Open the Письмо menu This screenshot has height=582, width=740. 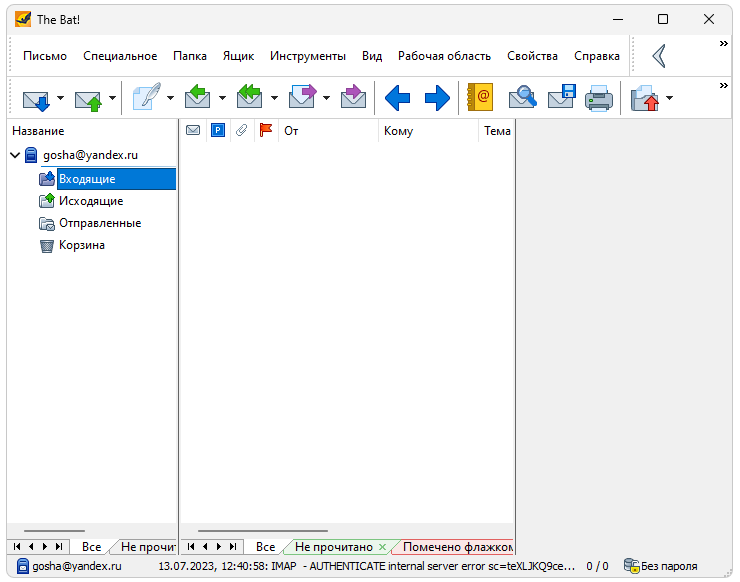45,56
